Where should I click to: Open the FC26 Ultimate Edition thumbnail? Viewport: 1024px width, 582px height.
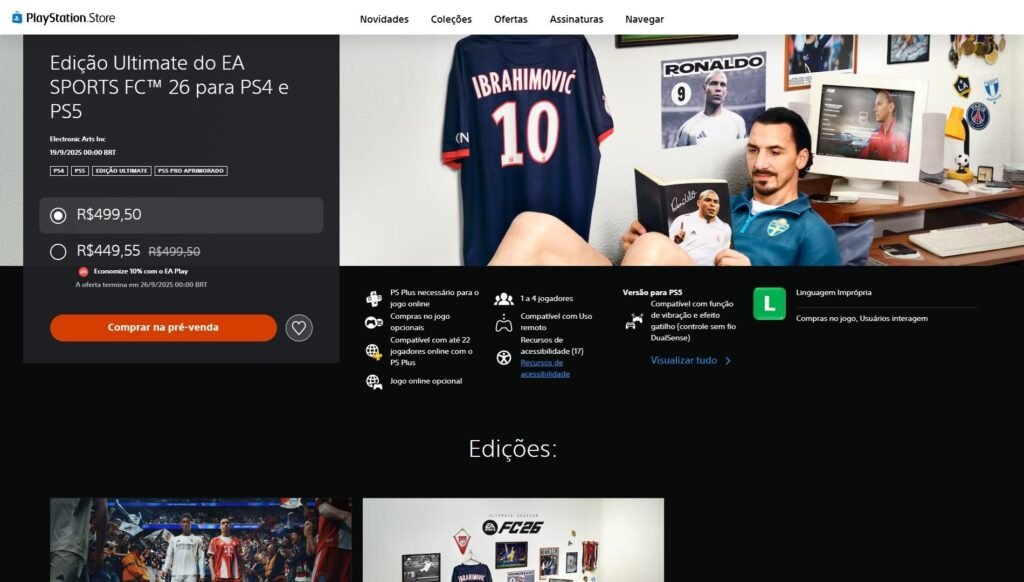[513, 540]
